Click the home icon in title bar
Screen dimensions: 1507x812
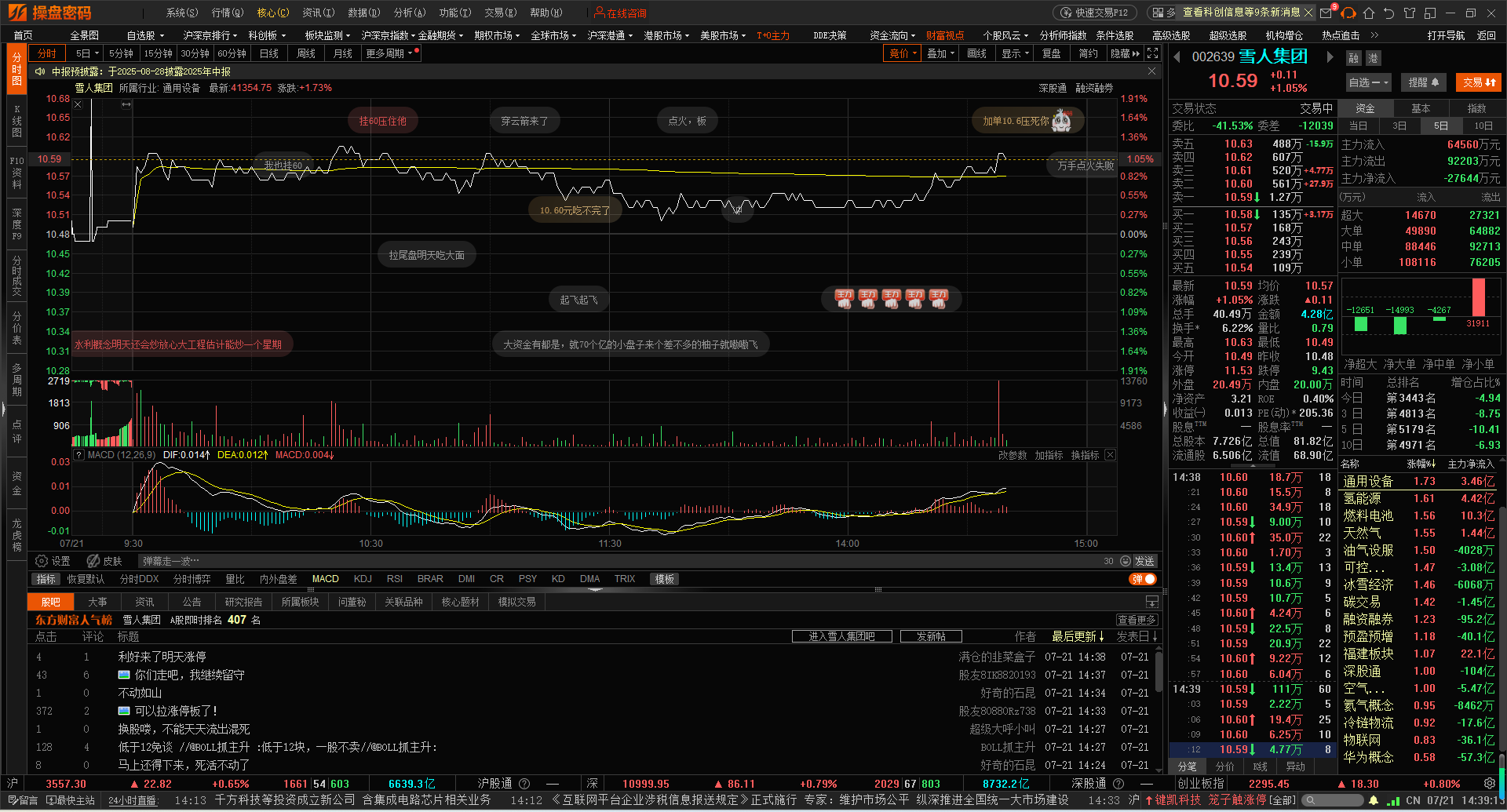point(1369,13)
